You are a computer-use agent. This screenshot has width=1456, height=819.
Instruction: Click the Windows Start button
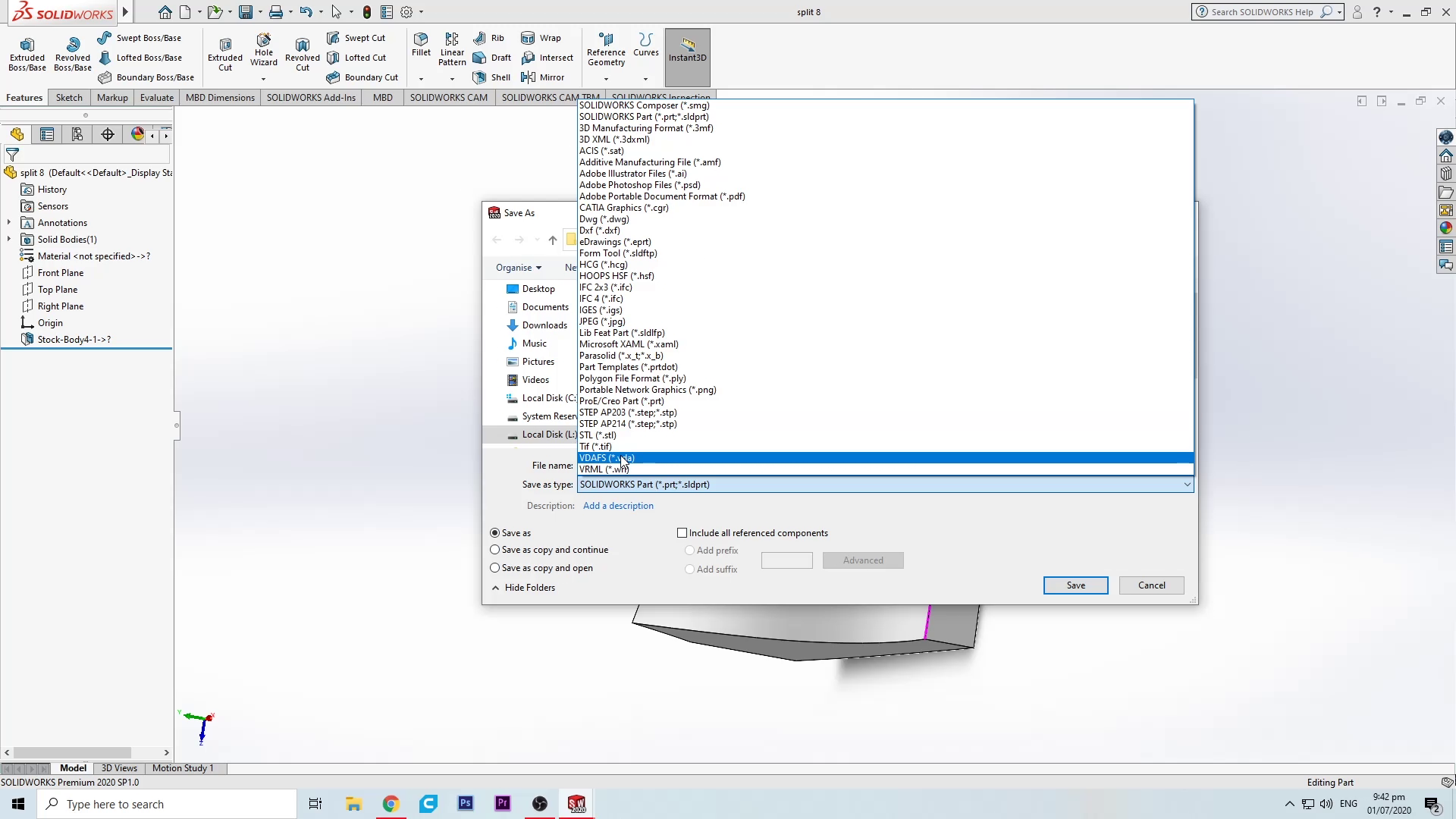coord(18,804)
